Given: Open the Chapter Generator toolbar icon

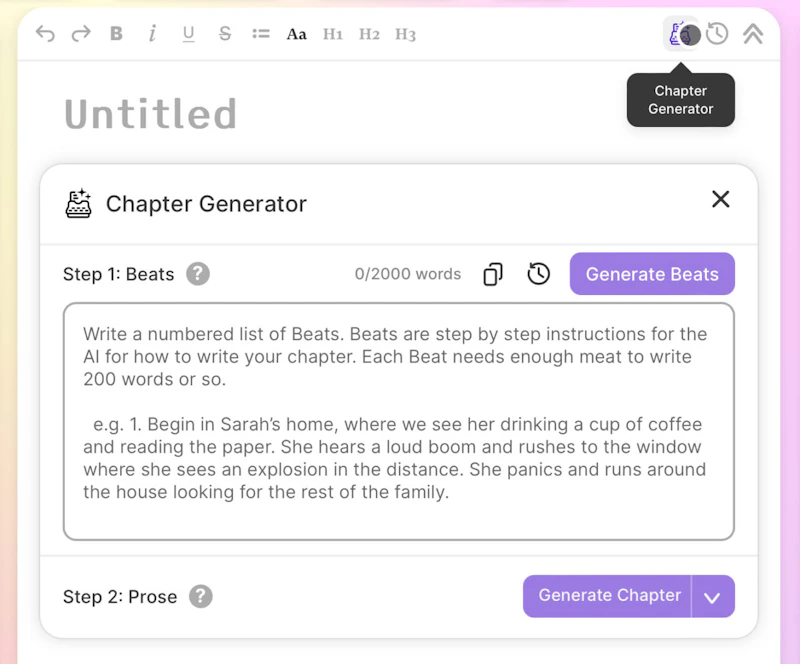Looking at the screenshot, I should [x=682, y=34].
